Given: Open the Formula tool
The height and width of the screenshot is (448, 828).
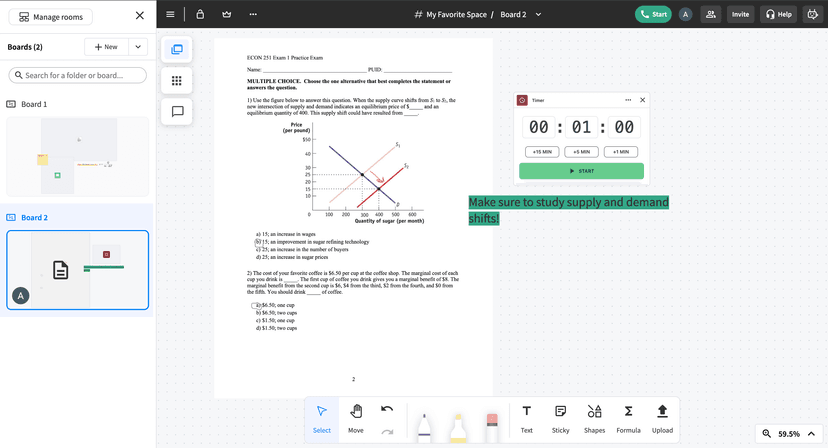Looking at the screenshot, I should click(628, 418).
